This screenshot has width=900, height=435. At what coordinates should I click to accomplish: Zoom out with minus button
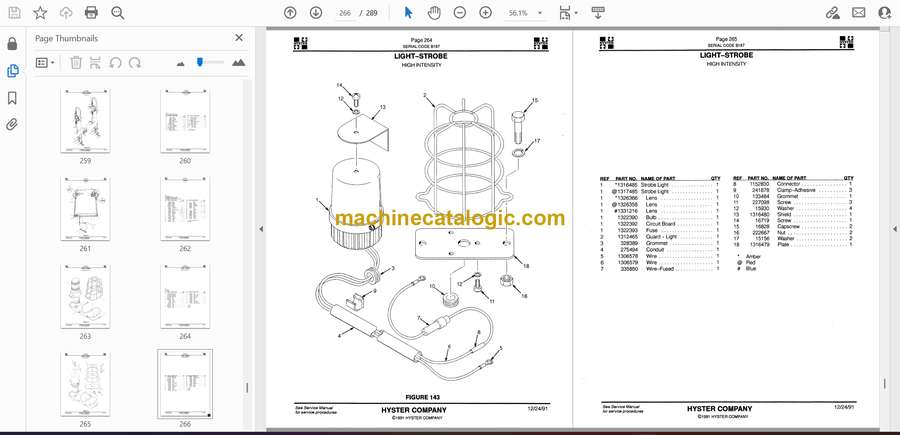click(460, 13)
